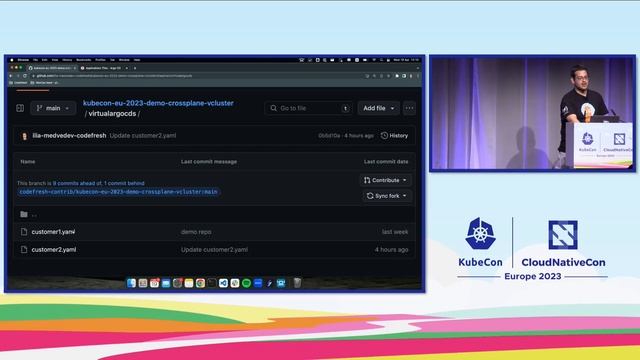Click the Sync fork refresh icon
Image resolution: width=640 pixels, height=360 pixels.
click(370, 196)
